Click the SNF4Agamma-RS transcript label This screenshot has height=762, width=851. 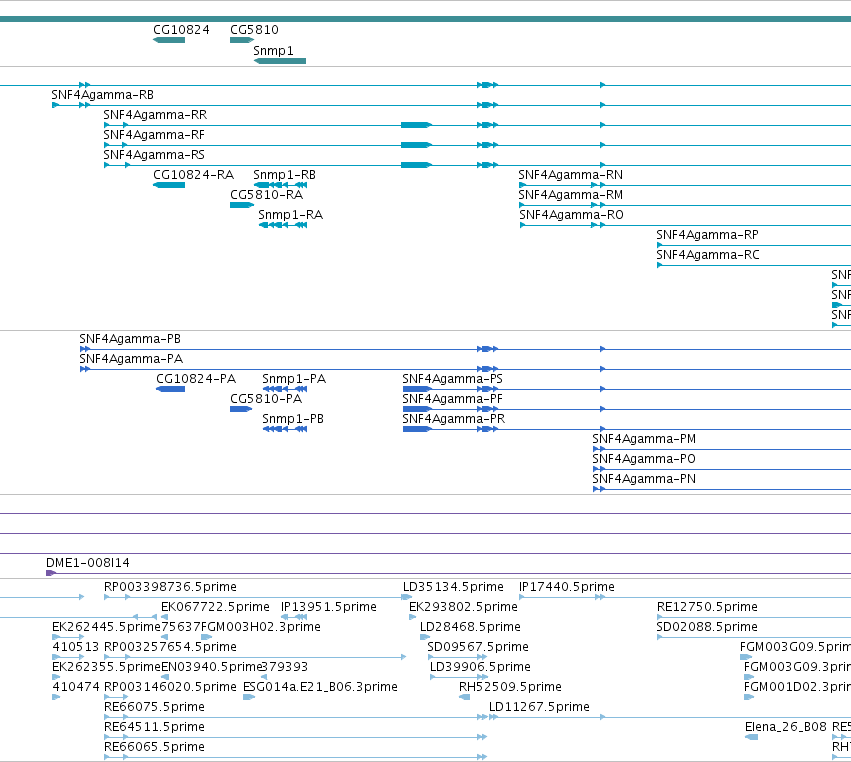pyautogui.click(x=154, y=155)
